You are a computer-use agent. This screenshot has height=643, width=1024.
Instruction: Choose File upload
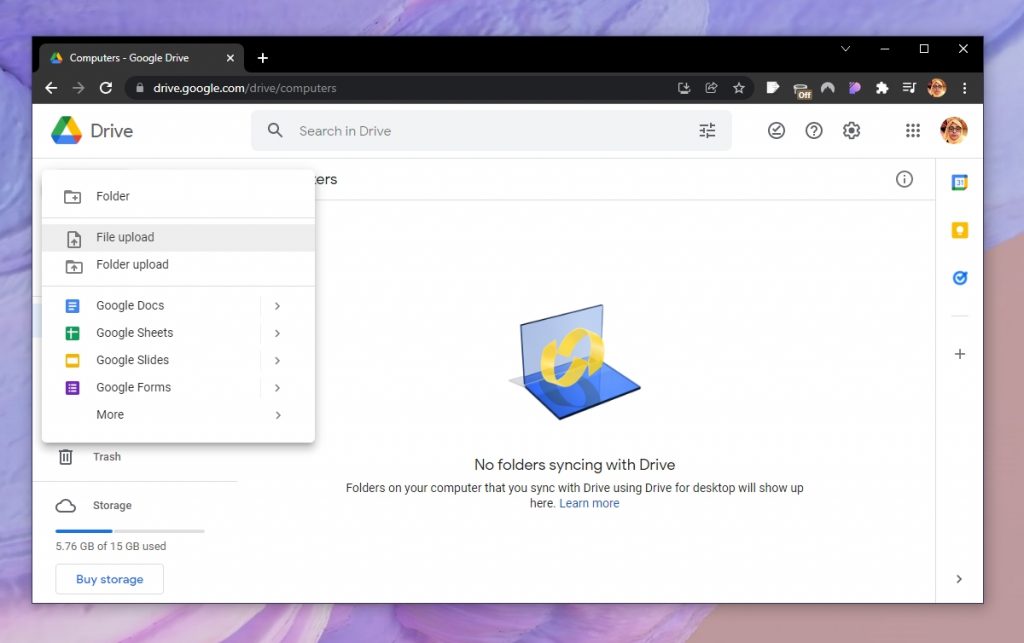click(178, 238)
